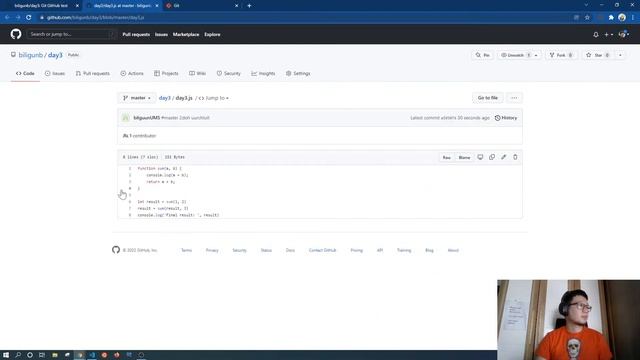View file History

506,118
